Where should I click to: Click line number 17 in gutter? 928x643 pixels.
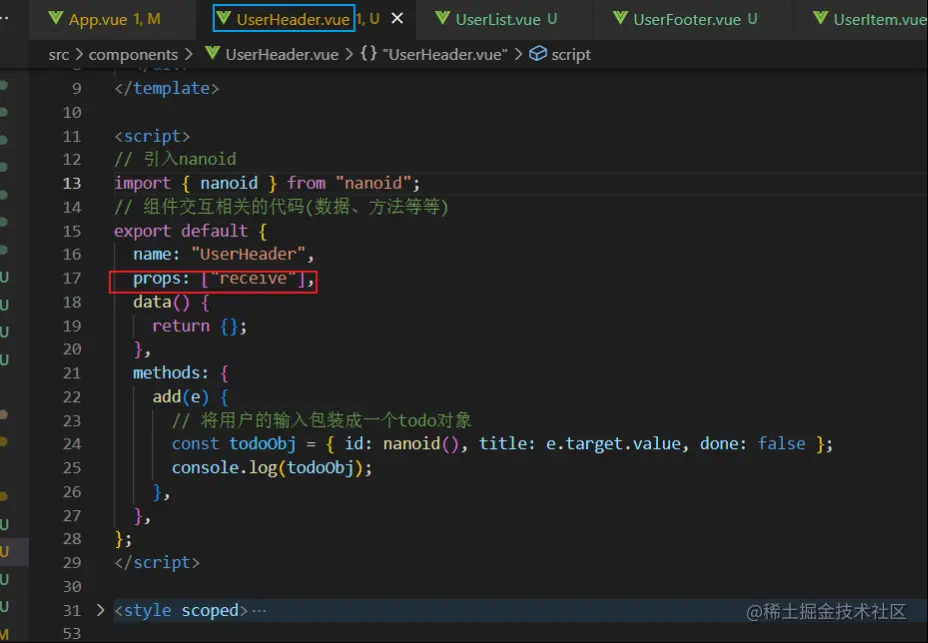[72, 278]
